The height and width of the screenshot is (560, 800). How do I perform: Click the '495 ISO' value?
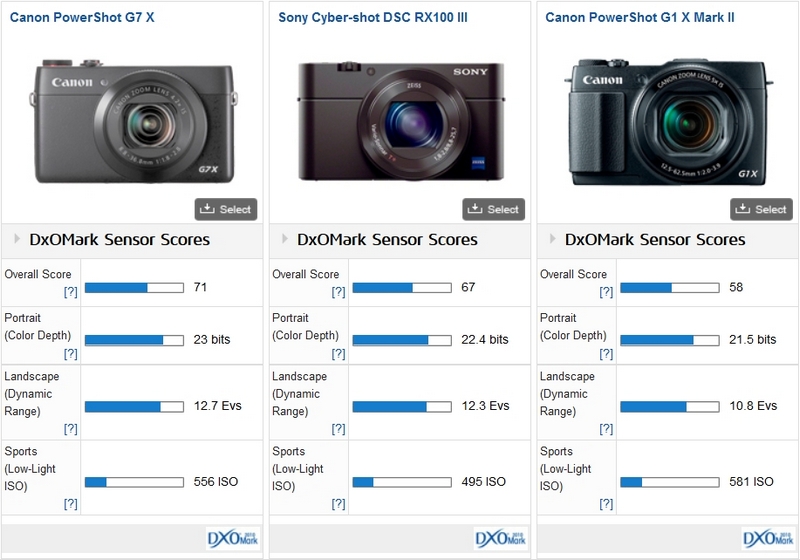click(484, 481)
